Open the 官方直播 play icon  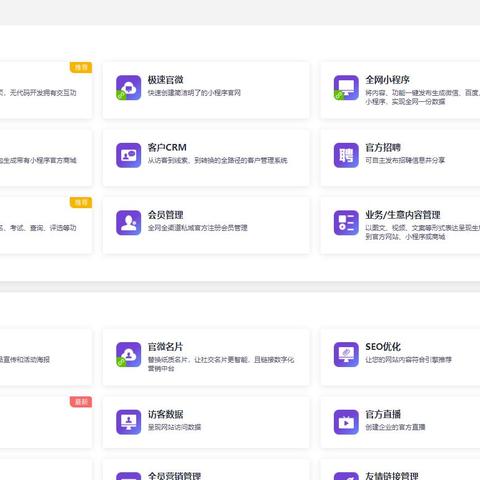click(346, 422)
